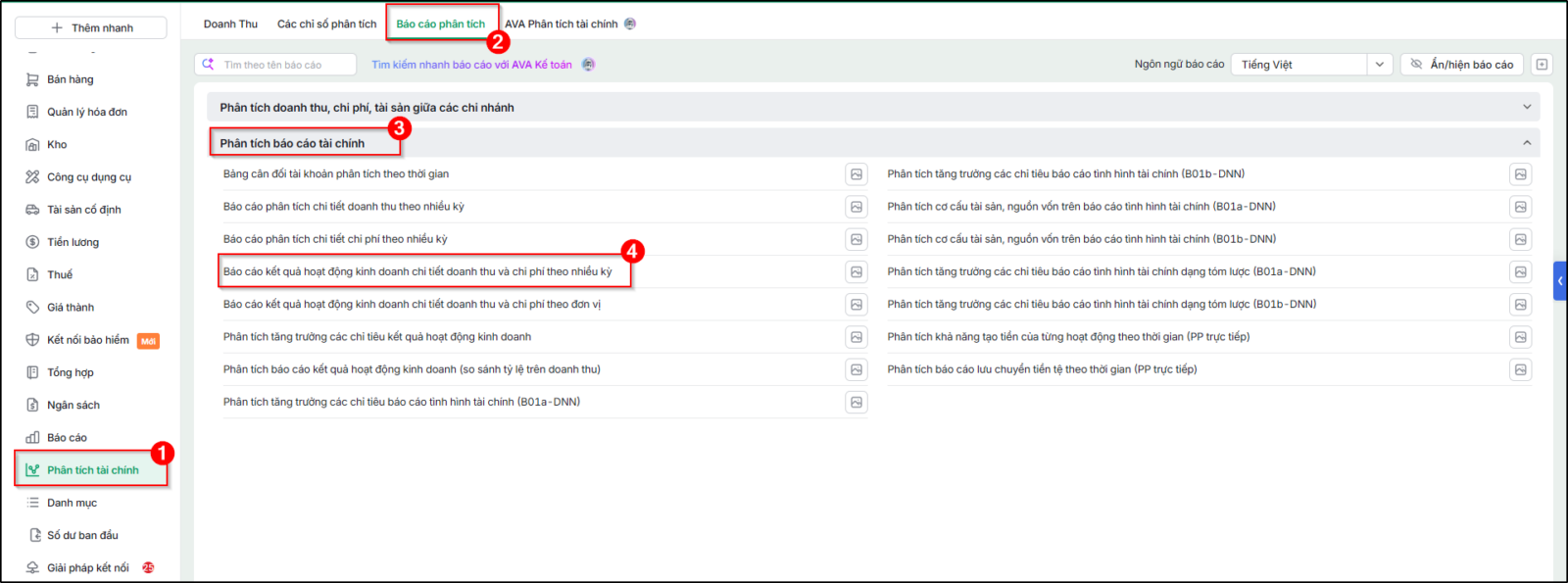This screenshot has width=1568, height=583.
Task: Open Tài sản cố định sidebar icon
Action: [x=32, y=210]
